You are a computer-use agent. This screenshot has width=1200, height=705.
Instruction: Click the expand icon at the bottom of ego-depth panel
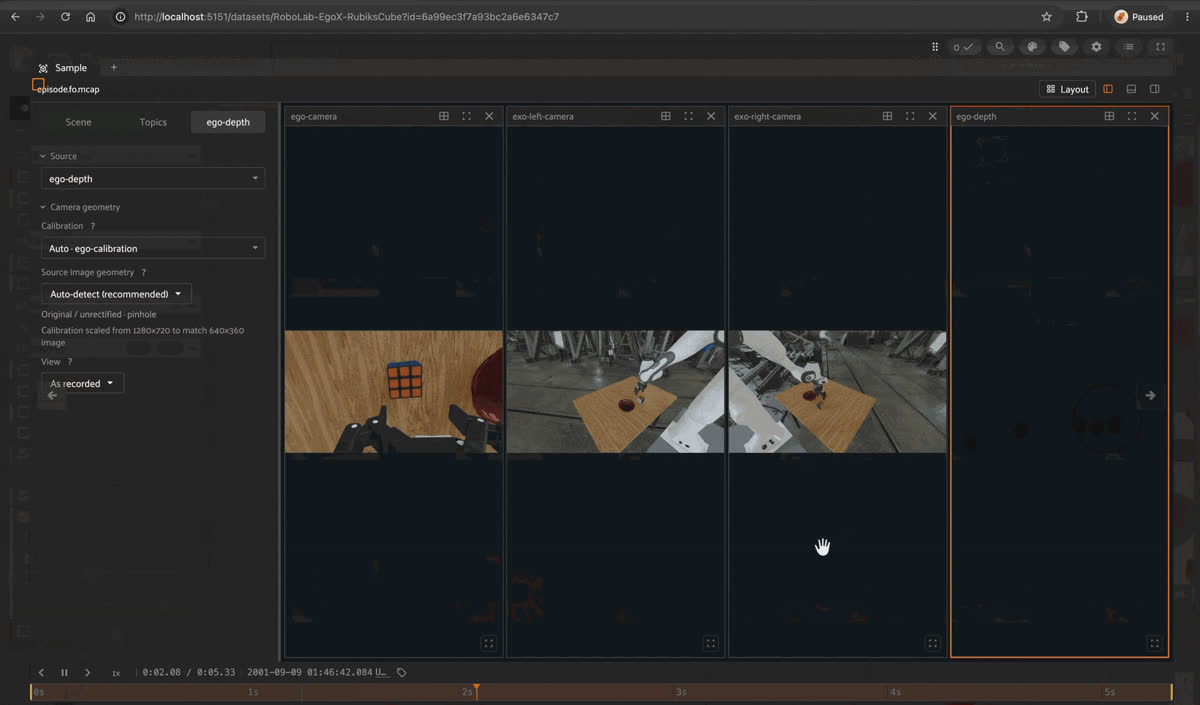point(1154,644)
